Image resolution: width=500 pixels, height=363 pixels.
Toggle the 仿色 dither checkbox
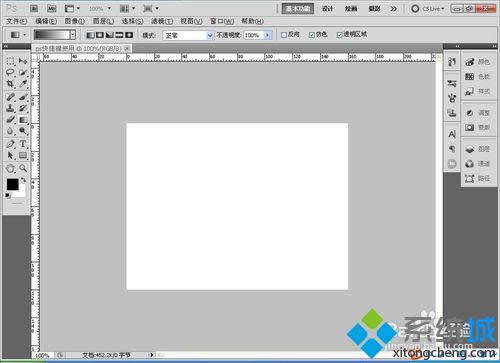pyautogui.click(x=312, y=35)
